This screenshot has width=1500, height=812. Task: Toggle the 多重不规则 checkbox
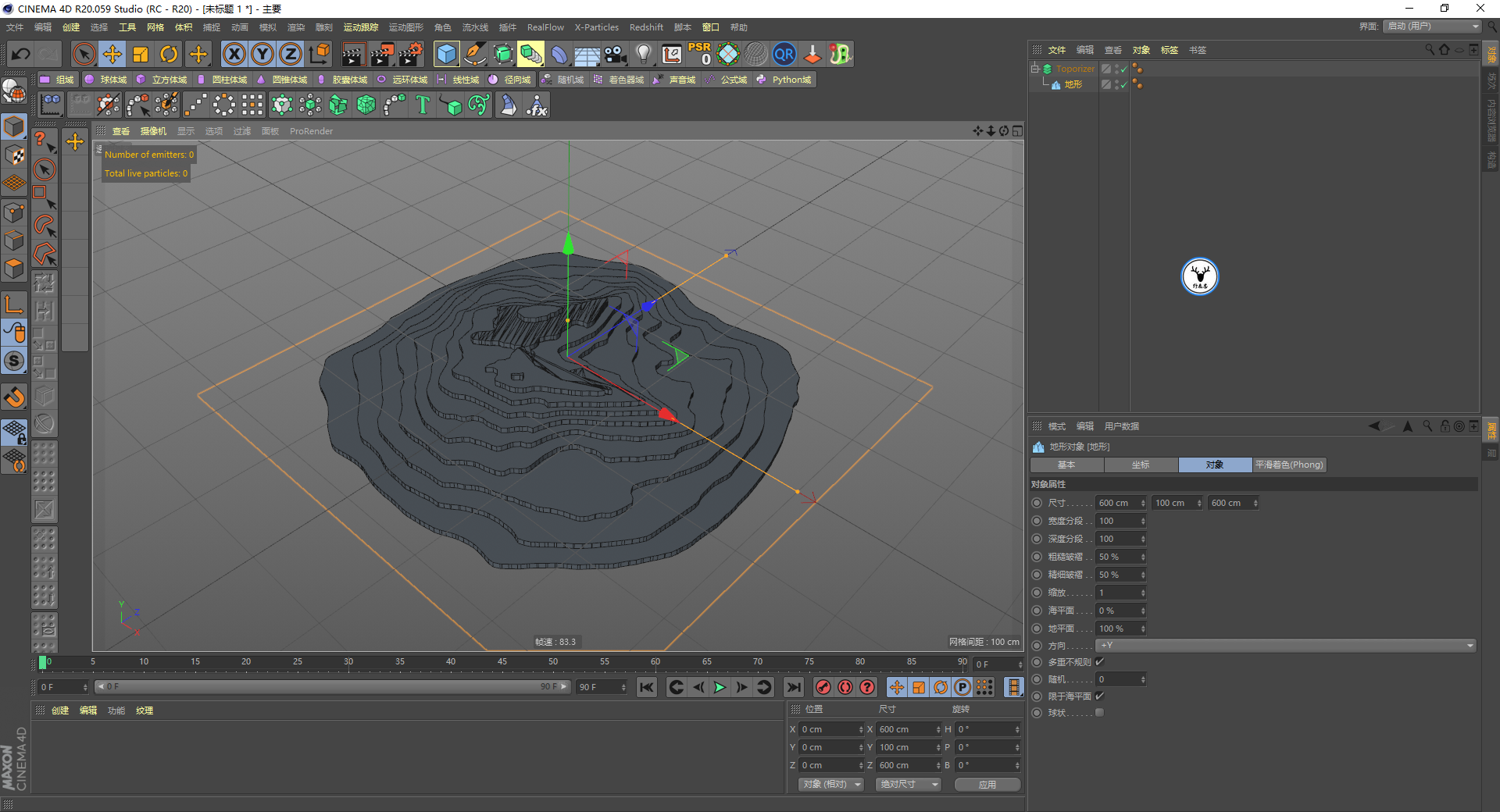tap(1100, 662)
